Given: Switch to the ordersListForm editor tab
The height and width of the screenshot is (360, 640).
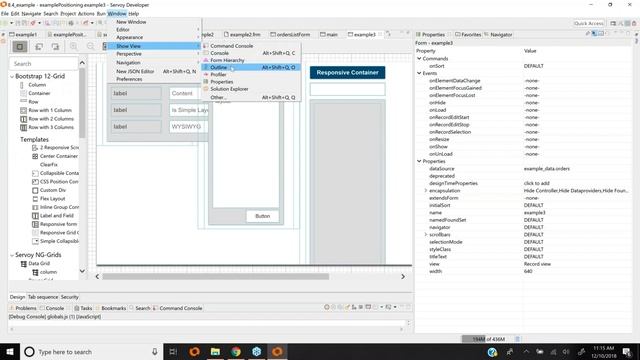Looking at the screenshot, I should click(290, 35).
